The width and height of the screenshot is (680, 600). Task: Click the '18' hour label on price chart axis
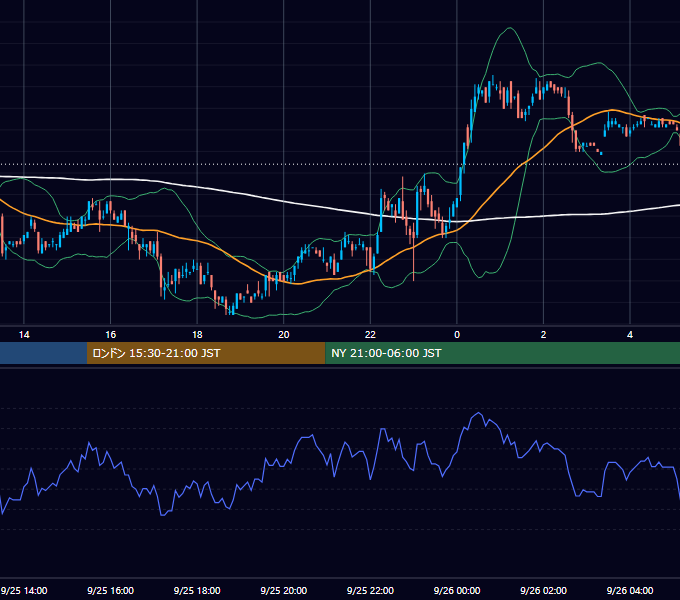[x=197, y=335]
